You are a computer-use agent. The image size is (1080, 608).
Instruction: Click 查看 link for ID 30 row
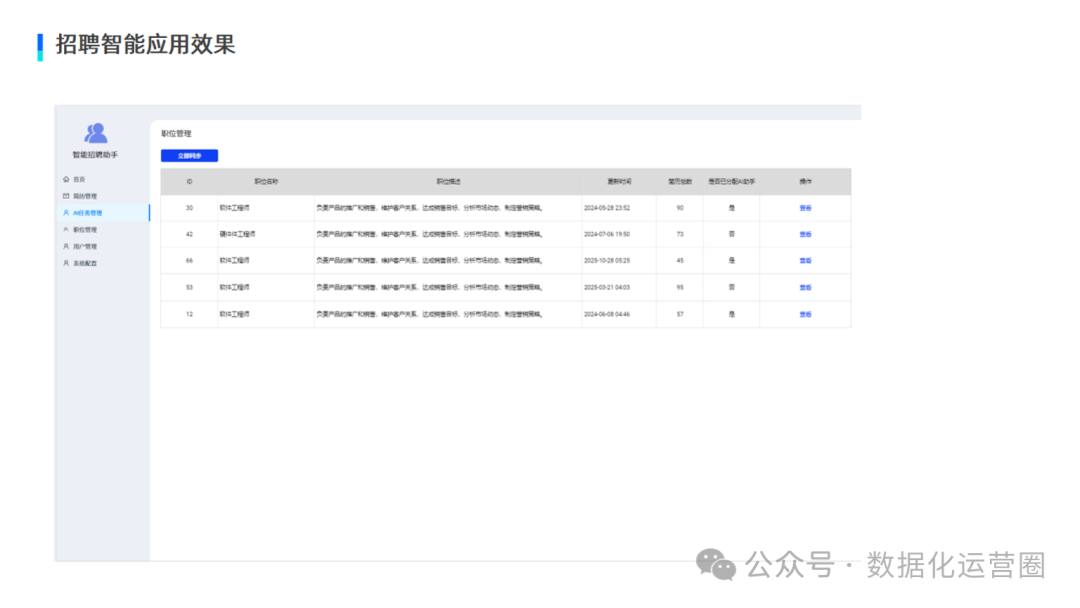coord(805,208)
